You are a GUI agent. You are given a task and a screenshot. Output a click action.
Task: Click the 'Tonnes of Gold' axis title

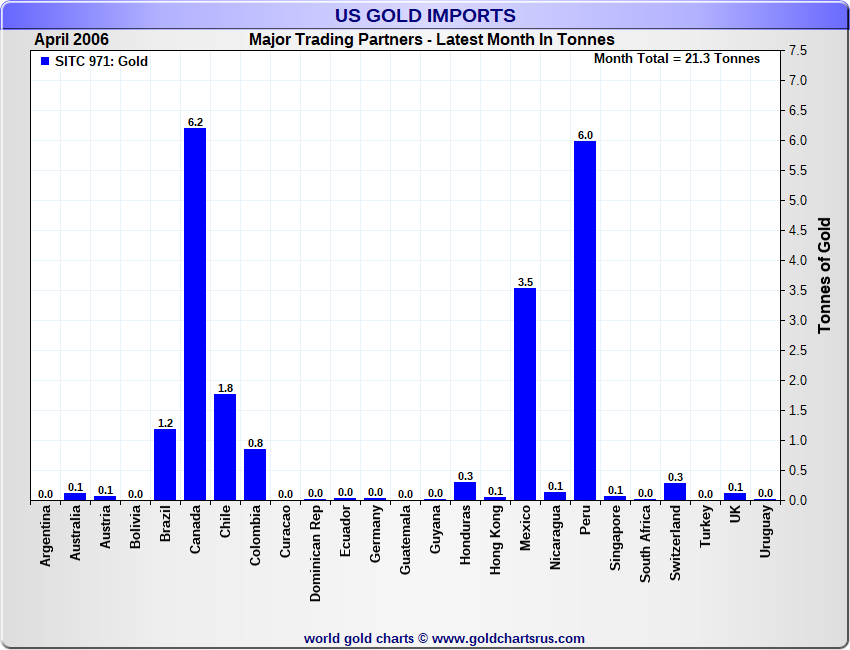pos(825,275)
